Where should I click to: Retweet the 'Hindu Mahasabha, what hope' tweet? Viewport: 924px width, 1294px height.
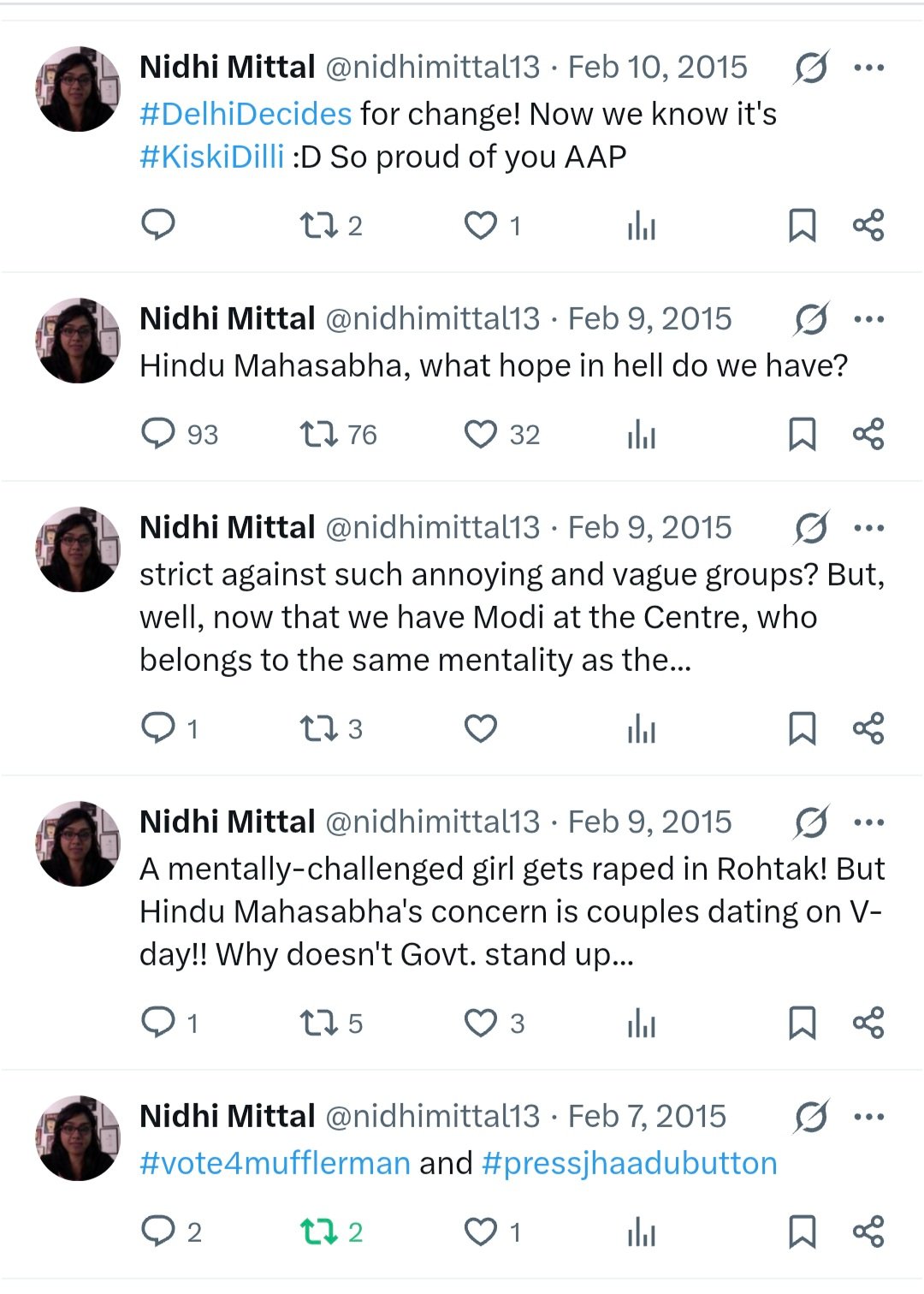pos(318,434)
